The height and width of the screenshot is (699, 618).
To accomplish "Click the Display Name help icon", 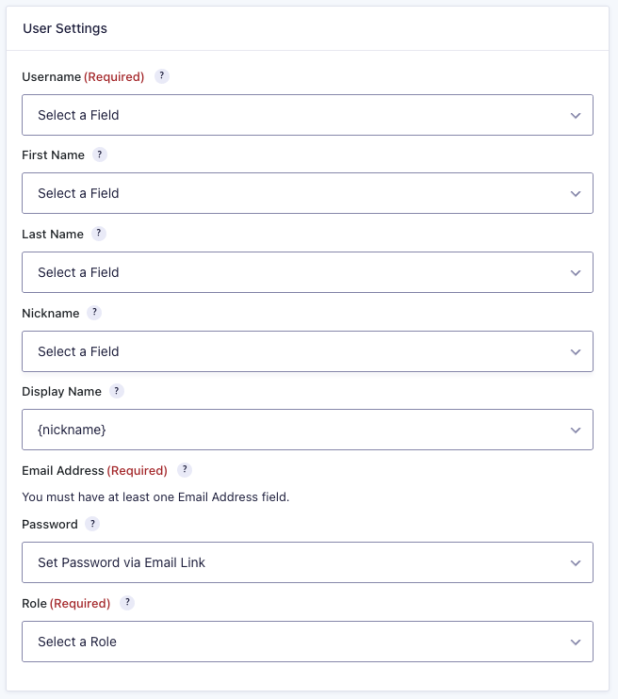I will pos(116,391).
